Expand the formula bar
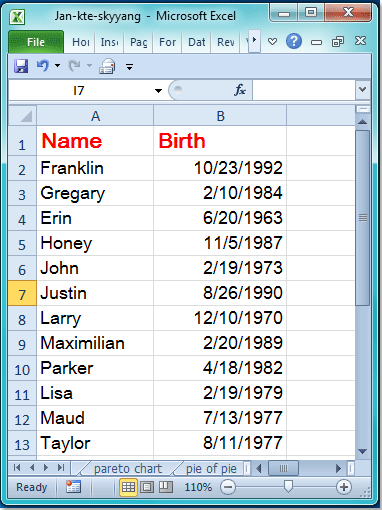Viewport: 382px width, 510px height. (x=363, y=89)
